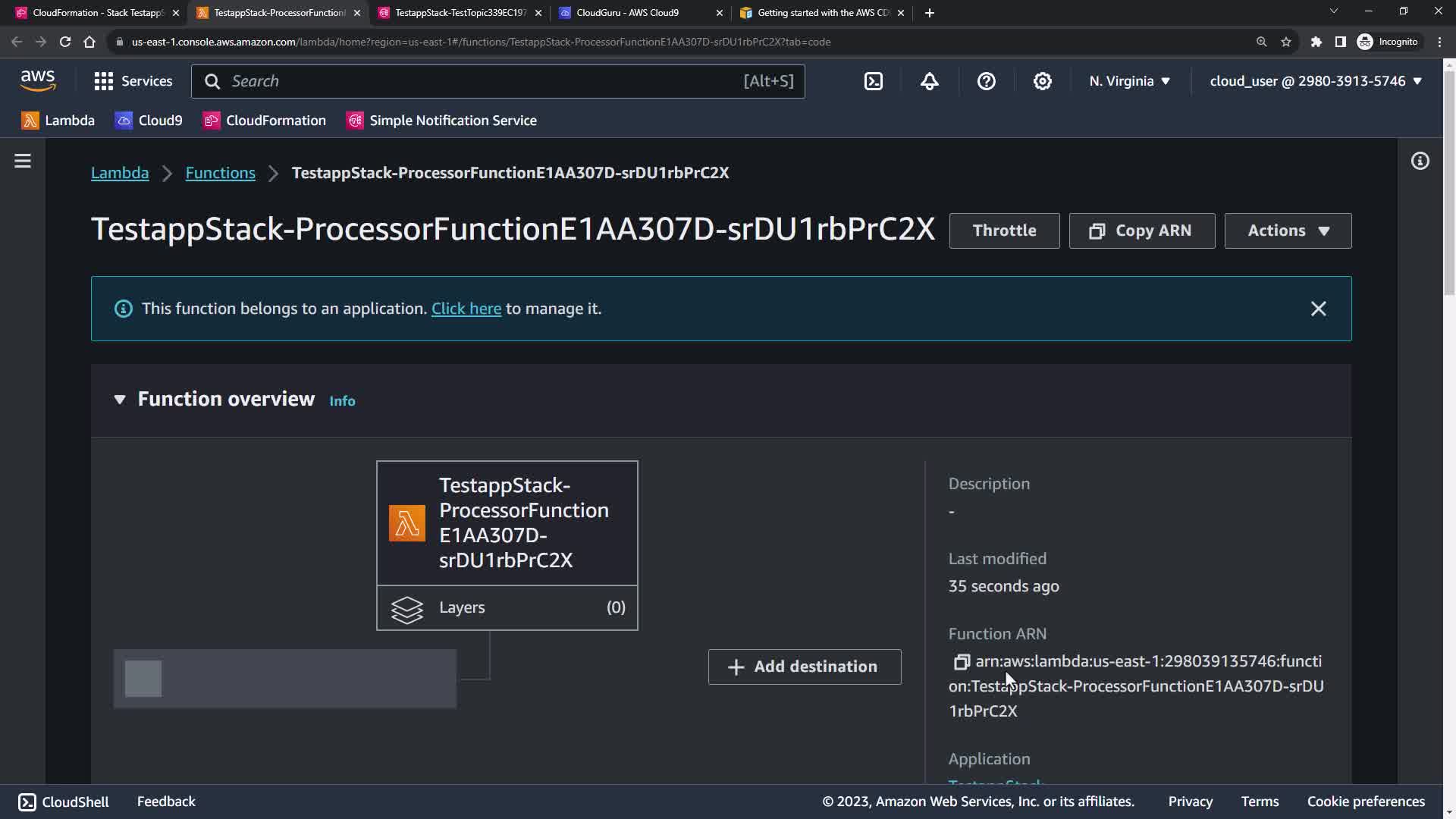Open the CloudShell terminal icon in header

(x=874, y=81)
